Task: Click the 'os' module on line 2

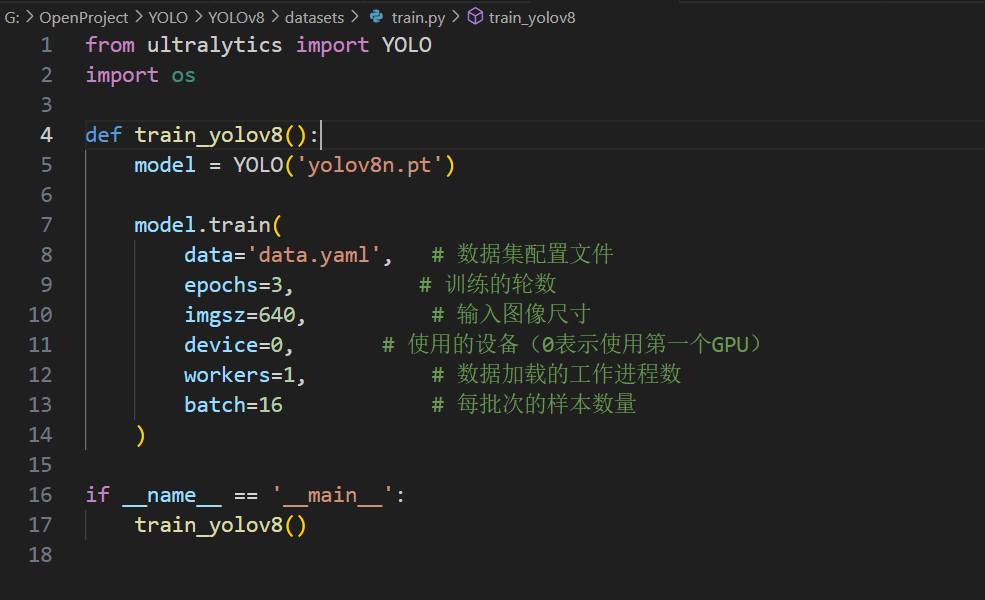Action: (183, 75)
